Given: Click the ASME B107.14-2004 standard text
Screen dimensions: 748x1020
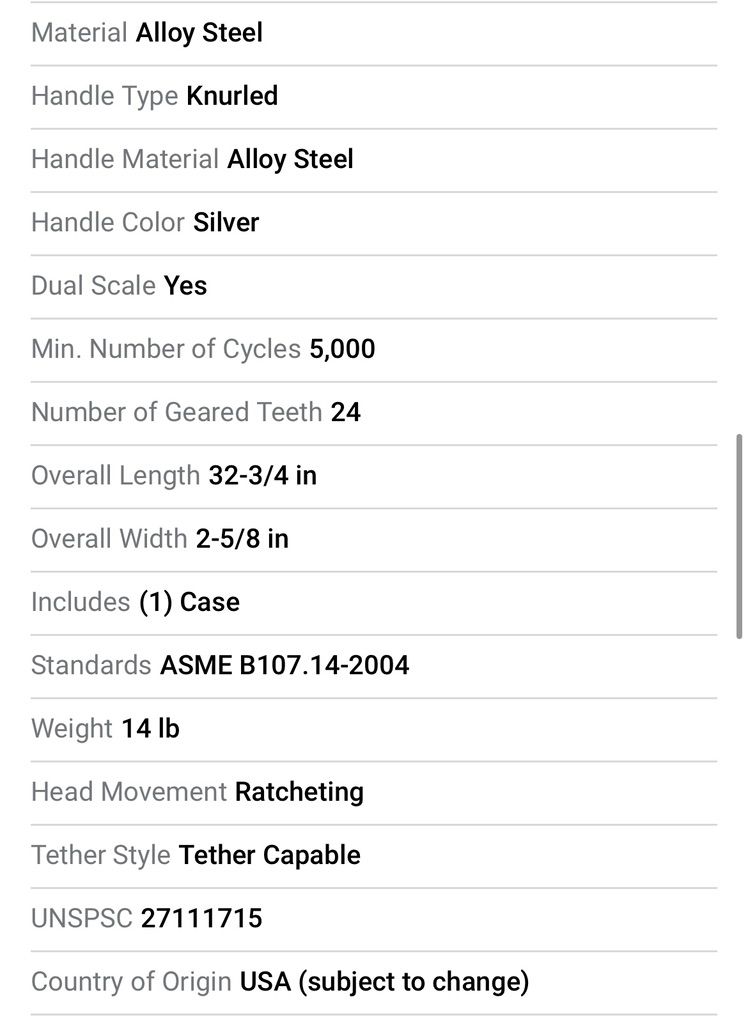Looking at the screenshot, I should [284, 665].
